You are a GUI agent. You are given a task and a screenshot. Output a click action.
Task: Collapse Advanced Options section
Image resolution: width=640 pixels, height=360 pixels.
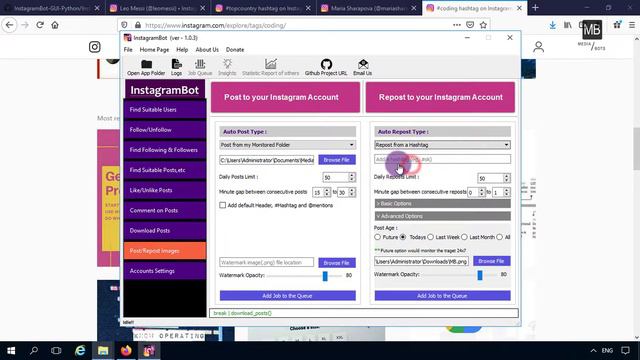[x=442, y=216]
